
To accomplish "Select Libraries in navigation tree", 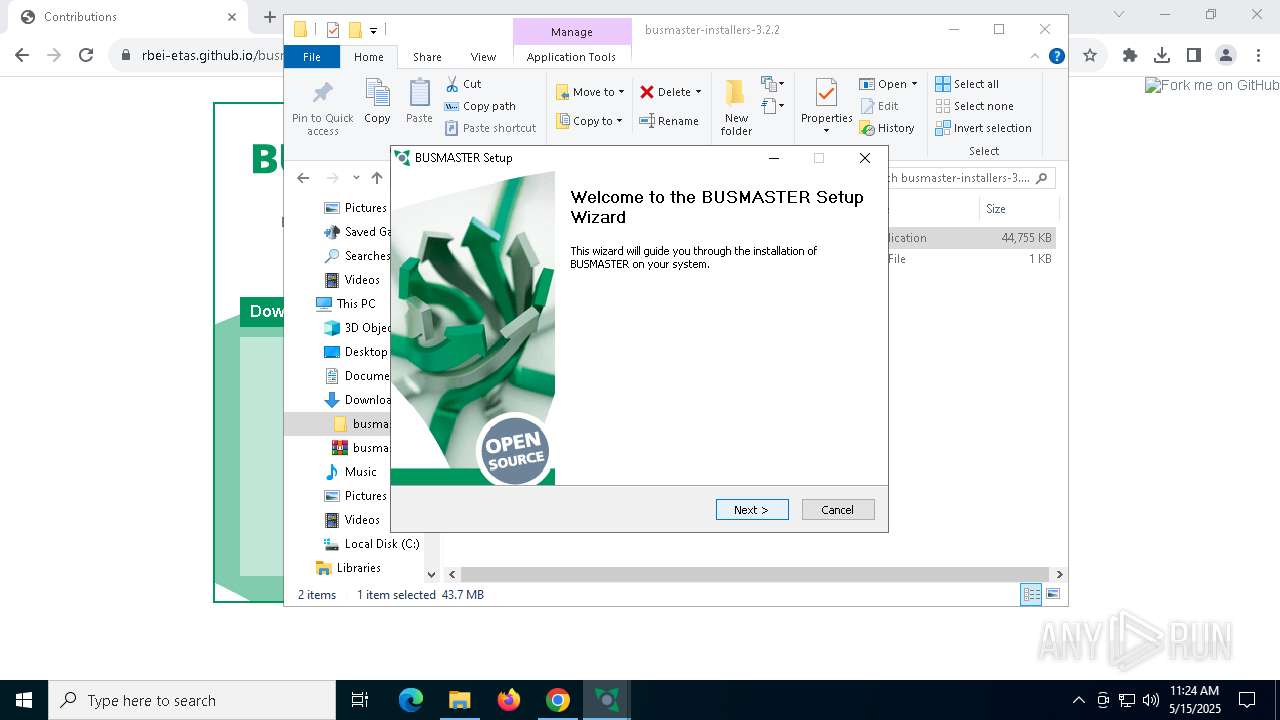I will pos(349,568).
